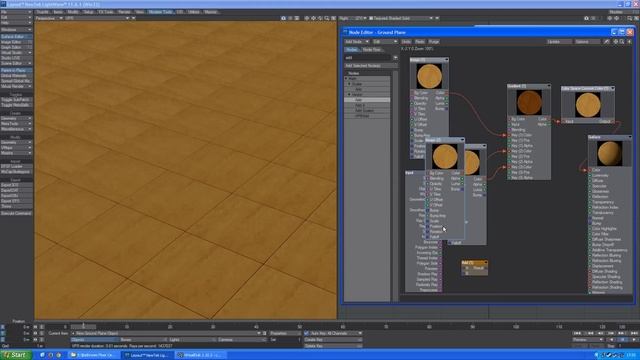The image size is (640, 360).
Task: Open the Preview dropdown near playback controls
Action: point(588,340)
